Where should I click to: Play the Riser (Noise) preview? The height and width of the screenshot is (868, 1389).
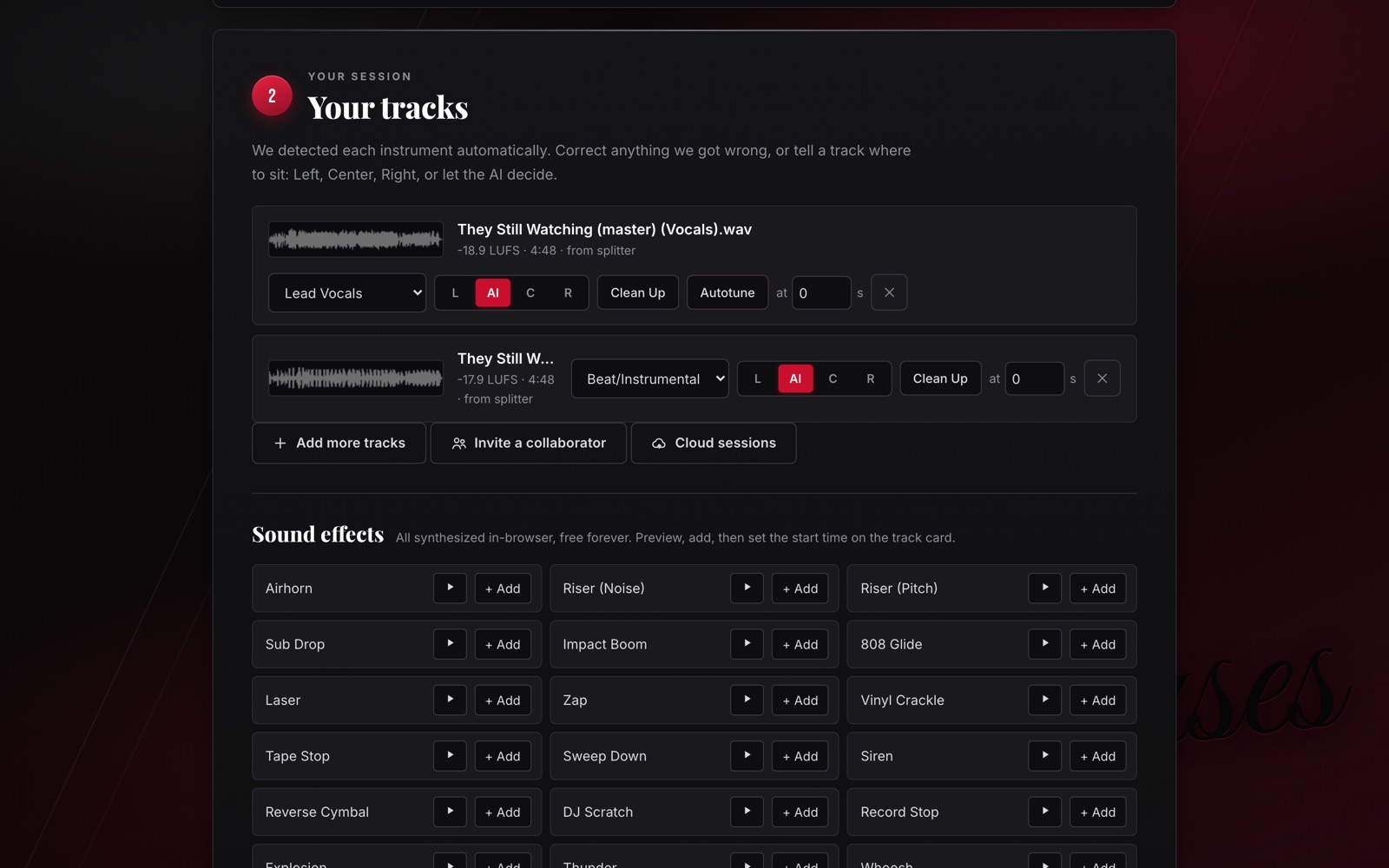click(x=747, y=588)
